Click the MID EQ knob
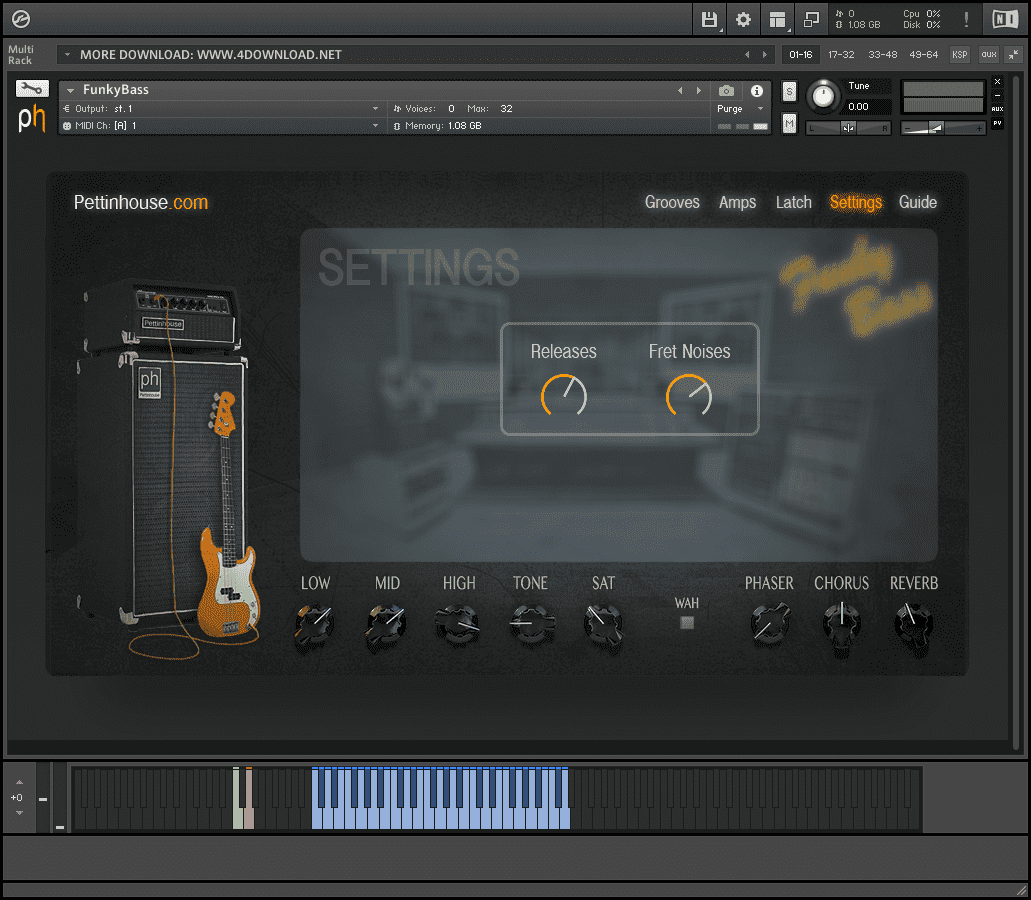The image size is (1031, 900). [386, 623]
